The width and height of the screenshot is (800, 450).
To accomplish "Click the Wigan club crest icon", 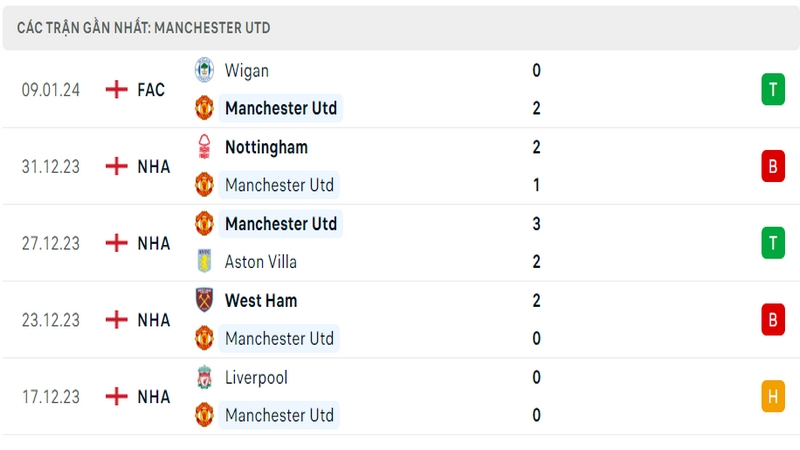I will pyautogui.click(x=204, y=70).
